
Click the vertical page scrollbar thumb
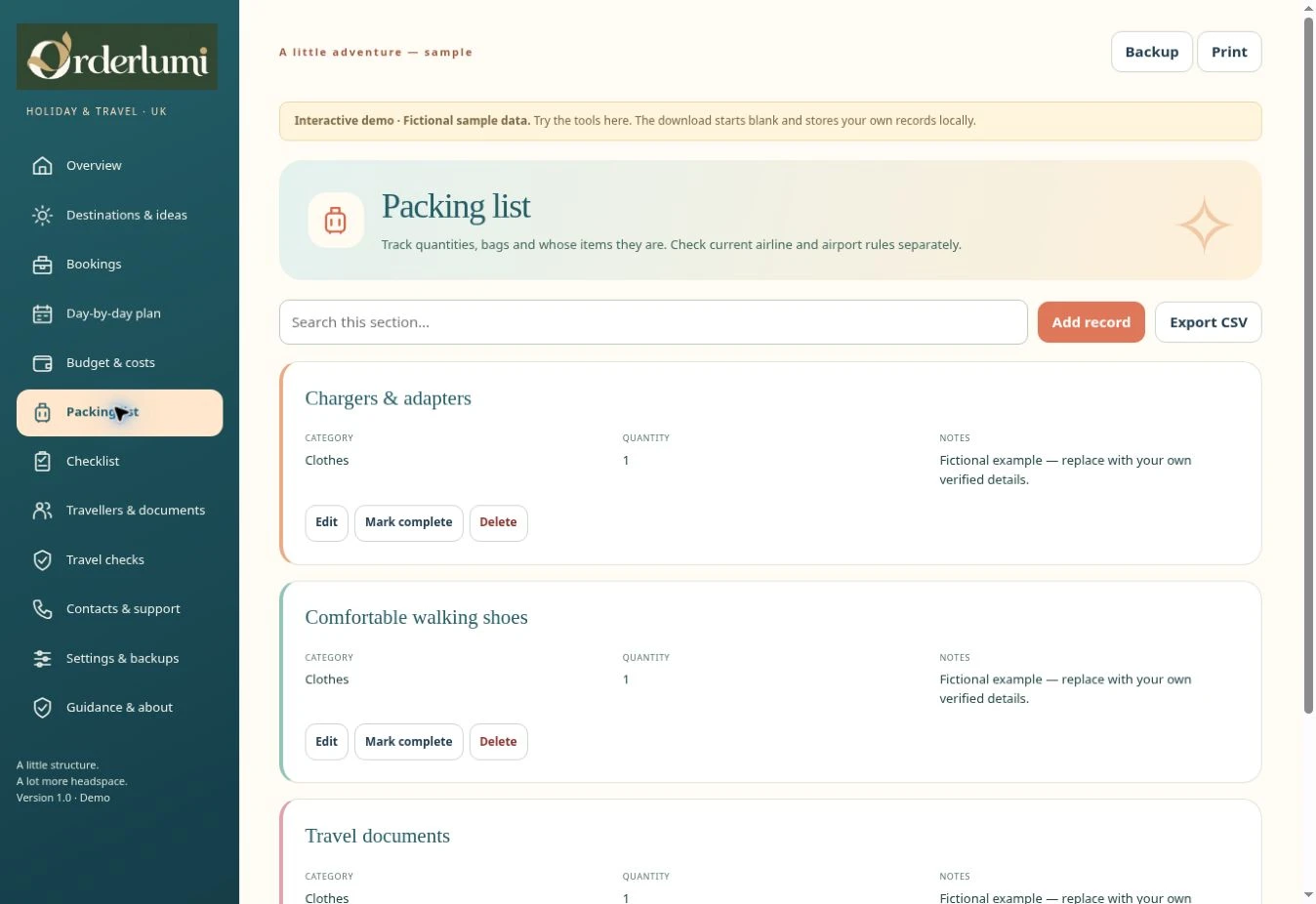(x=1308, y=365)
